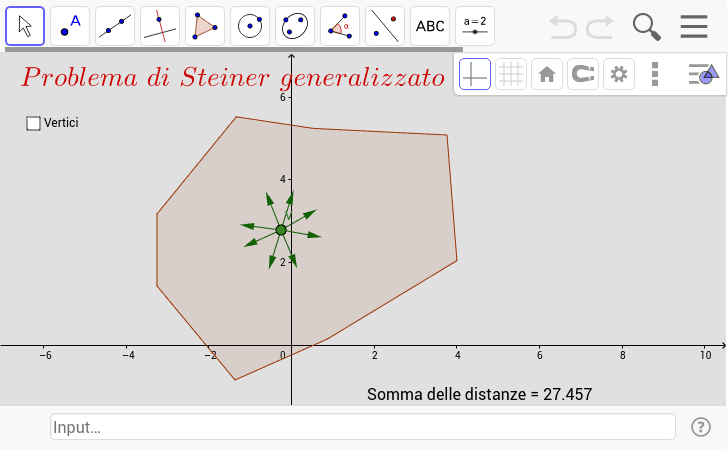Select the a=2 slider tool
The image size is (728, 450).
(475, 26)
